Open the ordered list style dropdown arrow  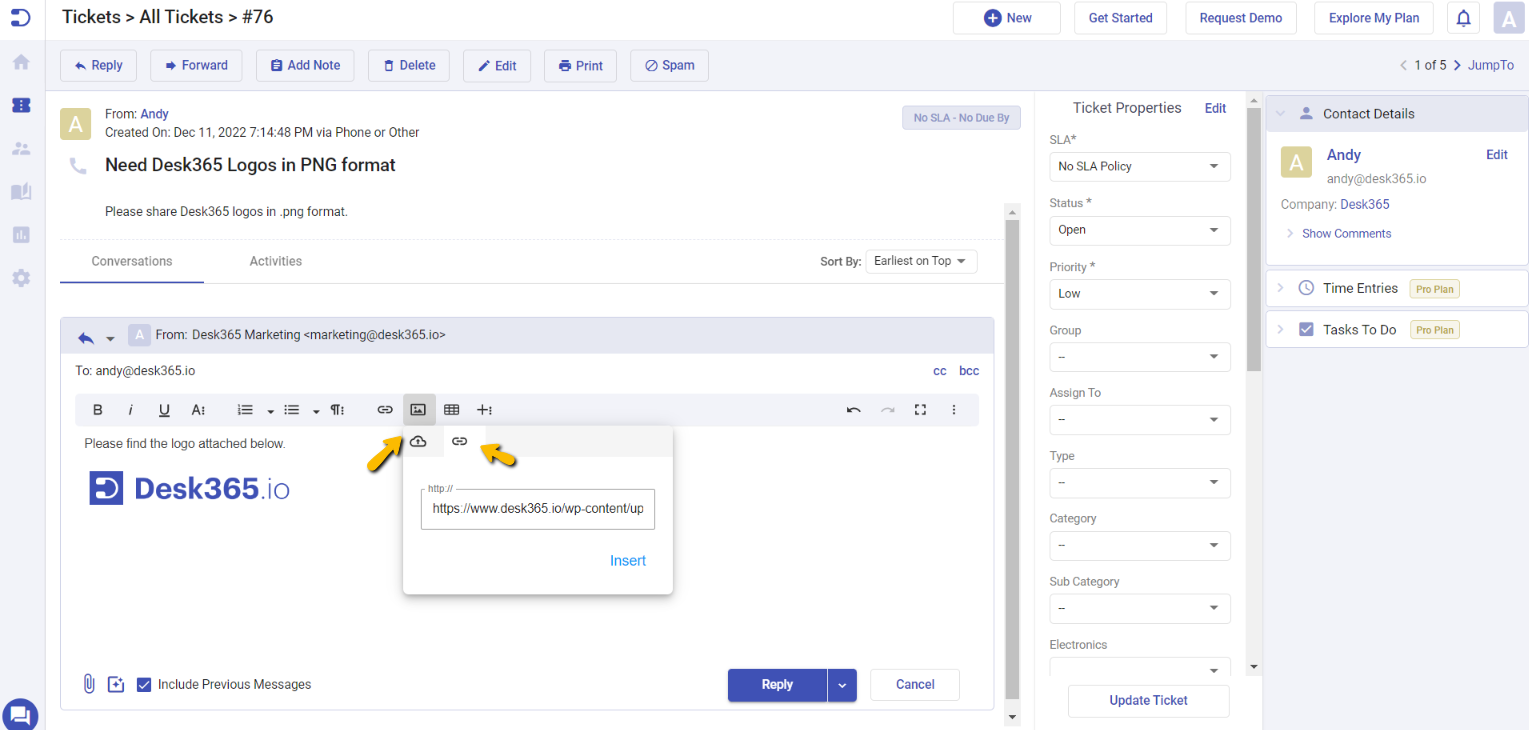270,411
